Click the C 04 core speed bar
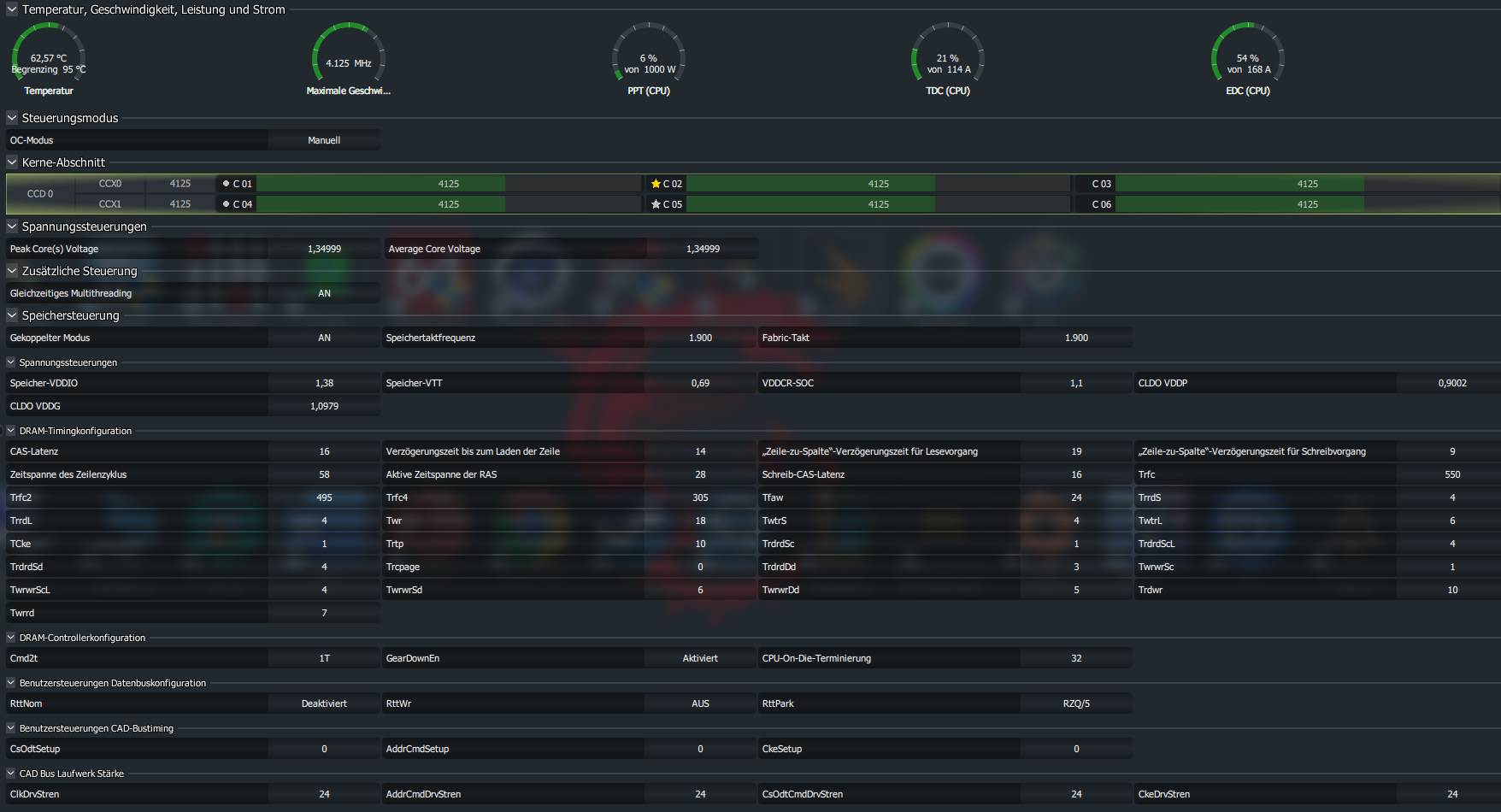Screen dimensions: 1501x812 click(x=449, y=204)
